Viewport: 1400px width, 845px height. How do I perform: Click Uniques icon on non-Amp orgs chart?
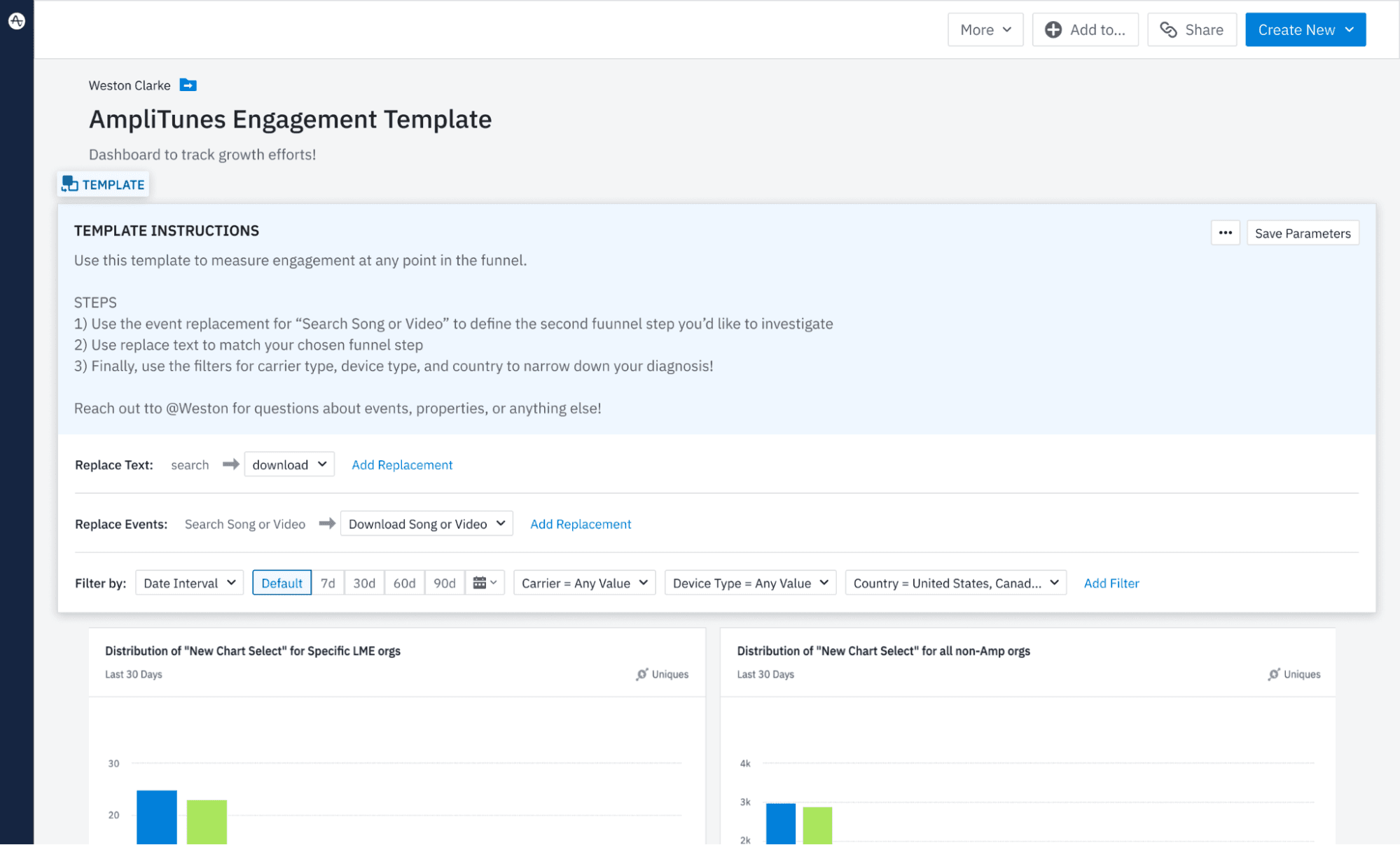pos(1273,674)
